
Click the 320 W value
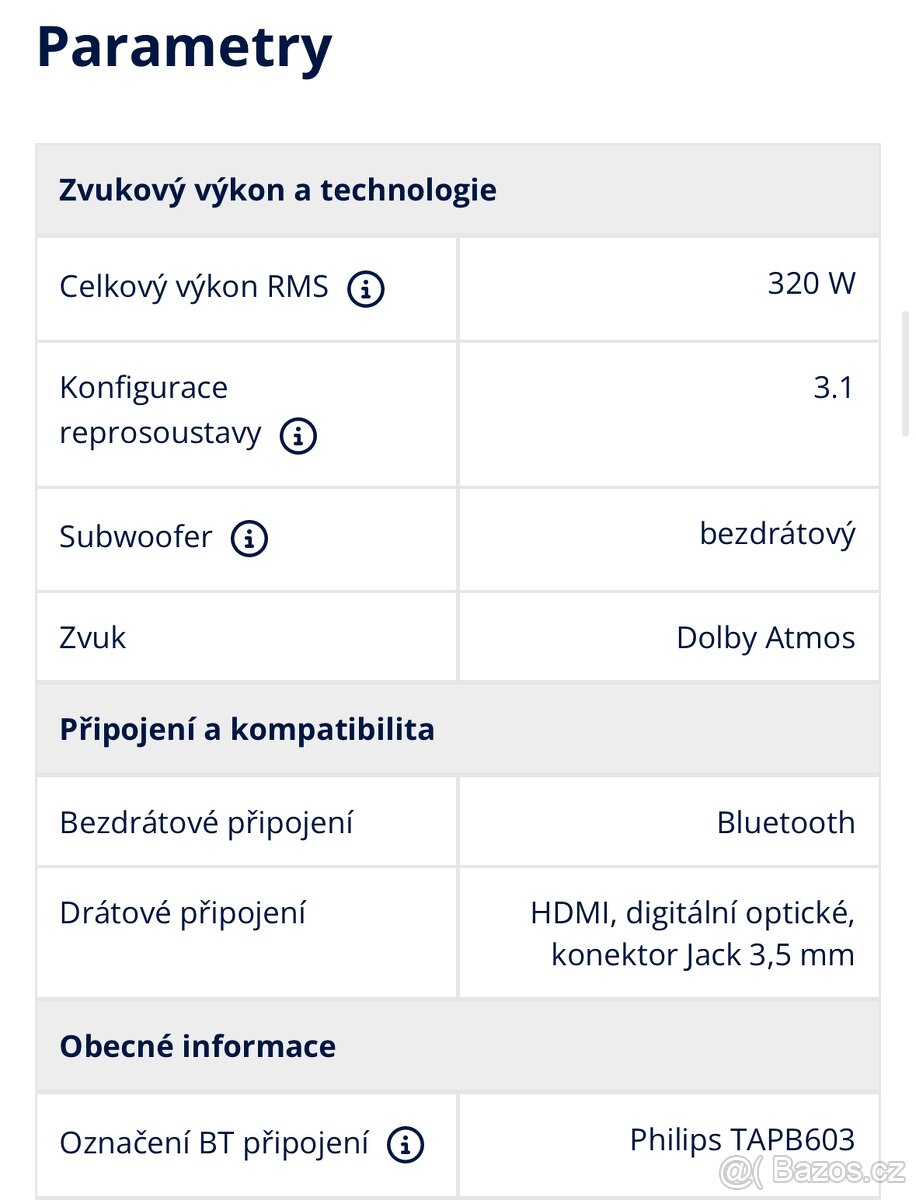point(812,283)
